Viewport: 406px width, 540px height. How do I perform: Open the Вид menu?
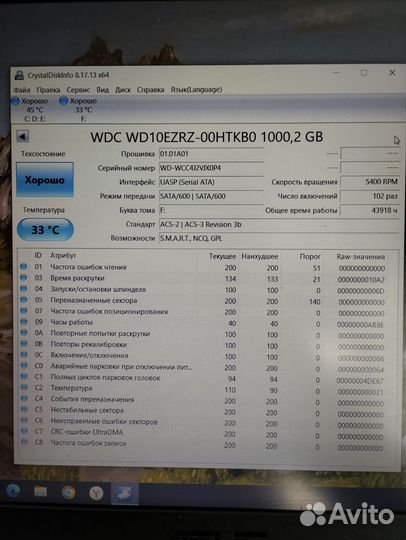(102, 90)
